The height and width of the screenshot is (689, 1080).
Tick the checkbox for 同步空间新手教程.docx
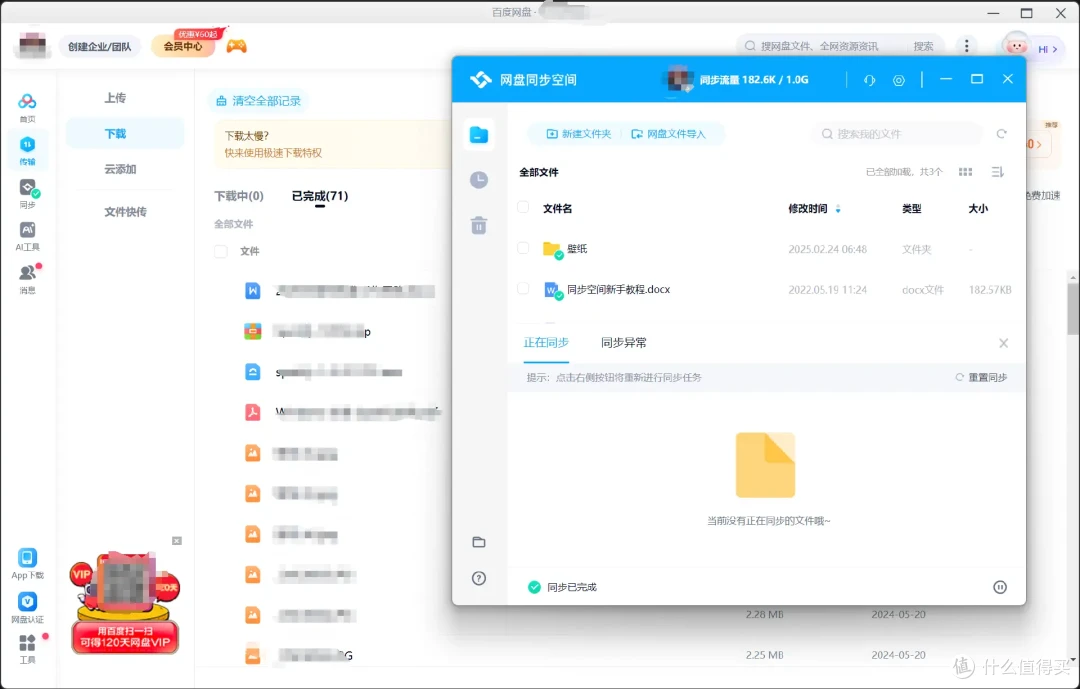pyautogui.click(x=523, y=289)
